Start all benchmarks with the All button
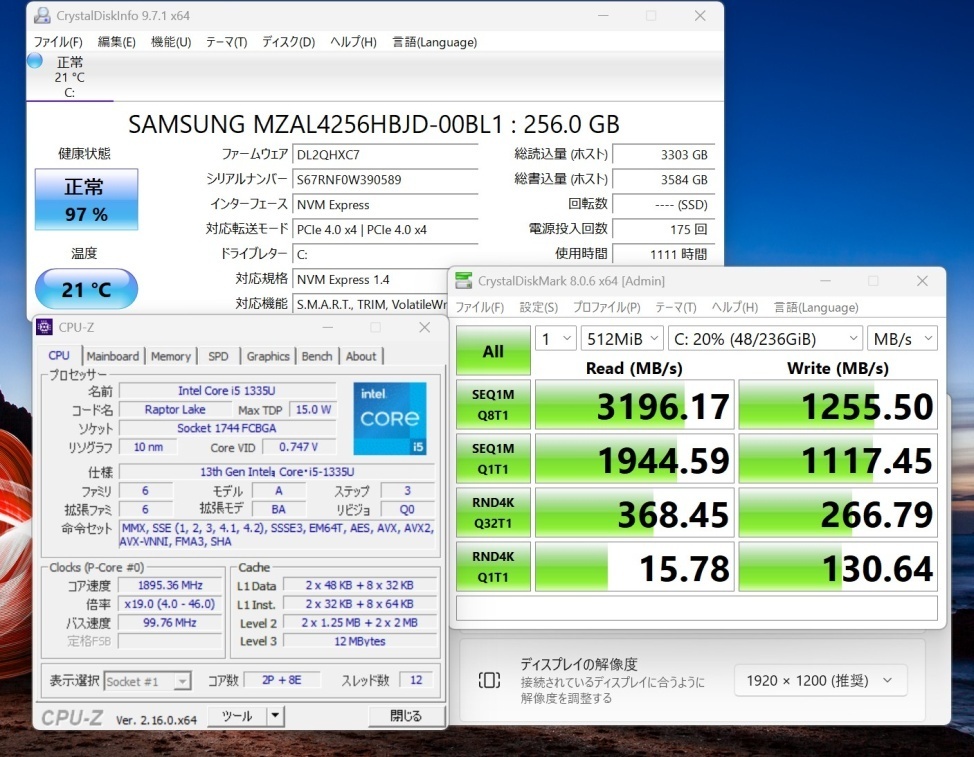 (x=493, y=351)
